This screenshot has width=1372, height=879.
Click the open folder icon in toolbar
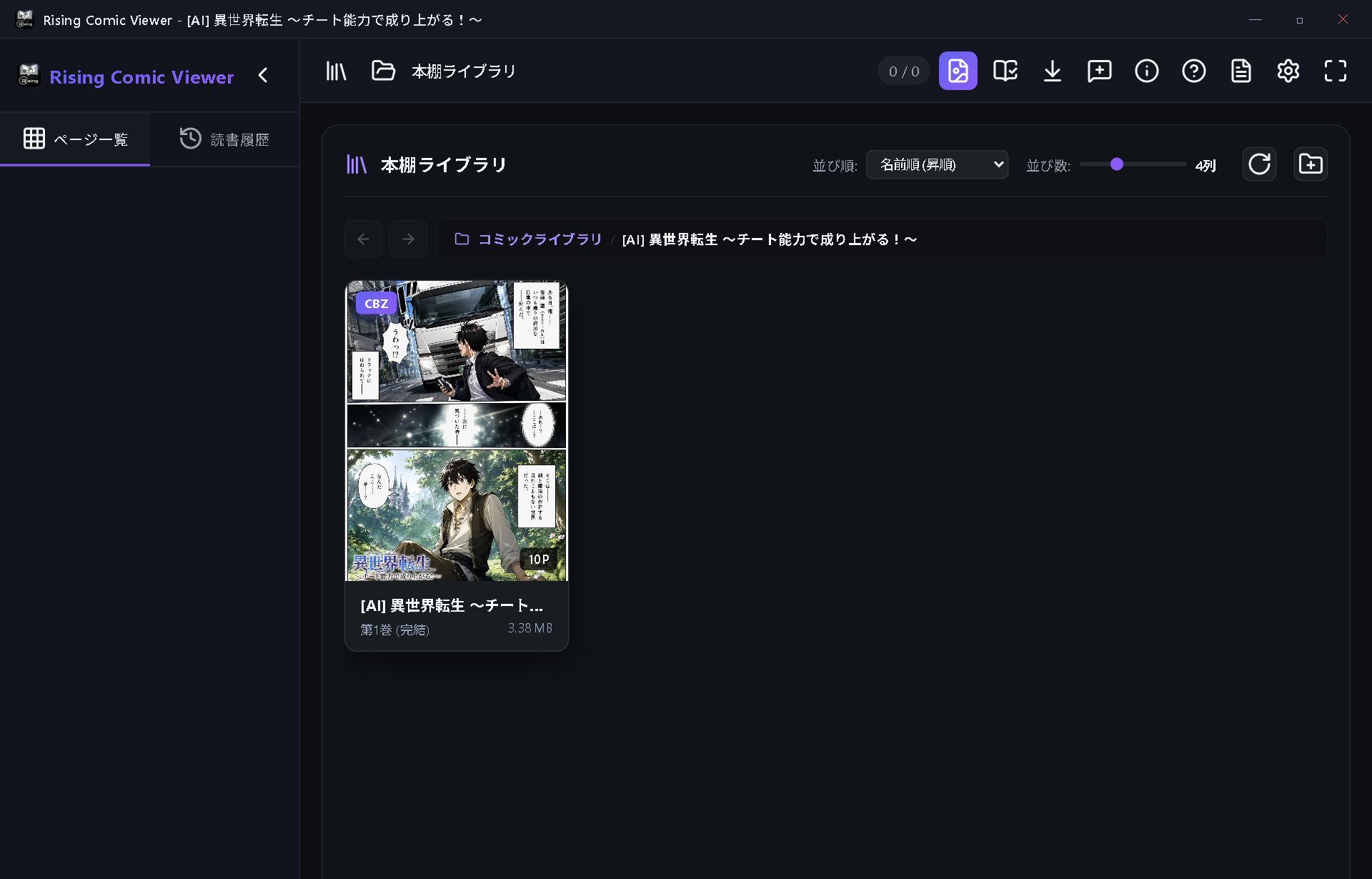(384, 71)
